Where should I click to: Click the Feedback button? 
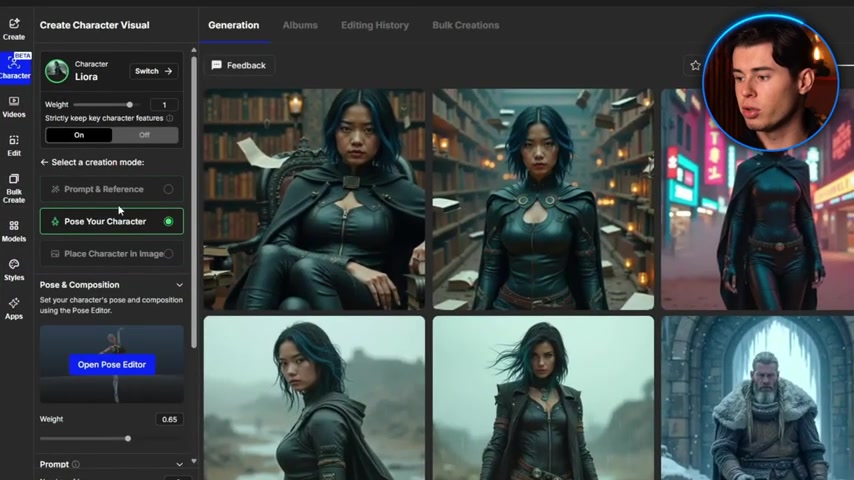pyautogui.click(x=239, y=65)
